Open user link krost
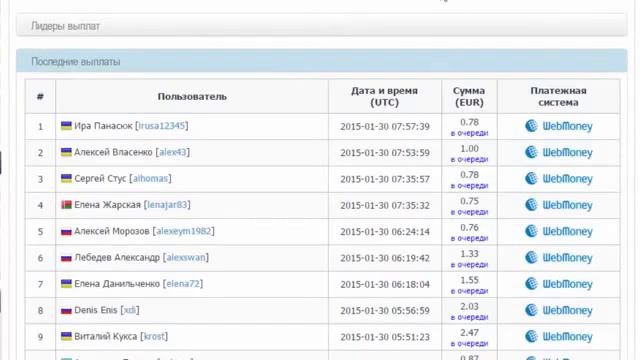 pos(154,336)
